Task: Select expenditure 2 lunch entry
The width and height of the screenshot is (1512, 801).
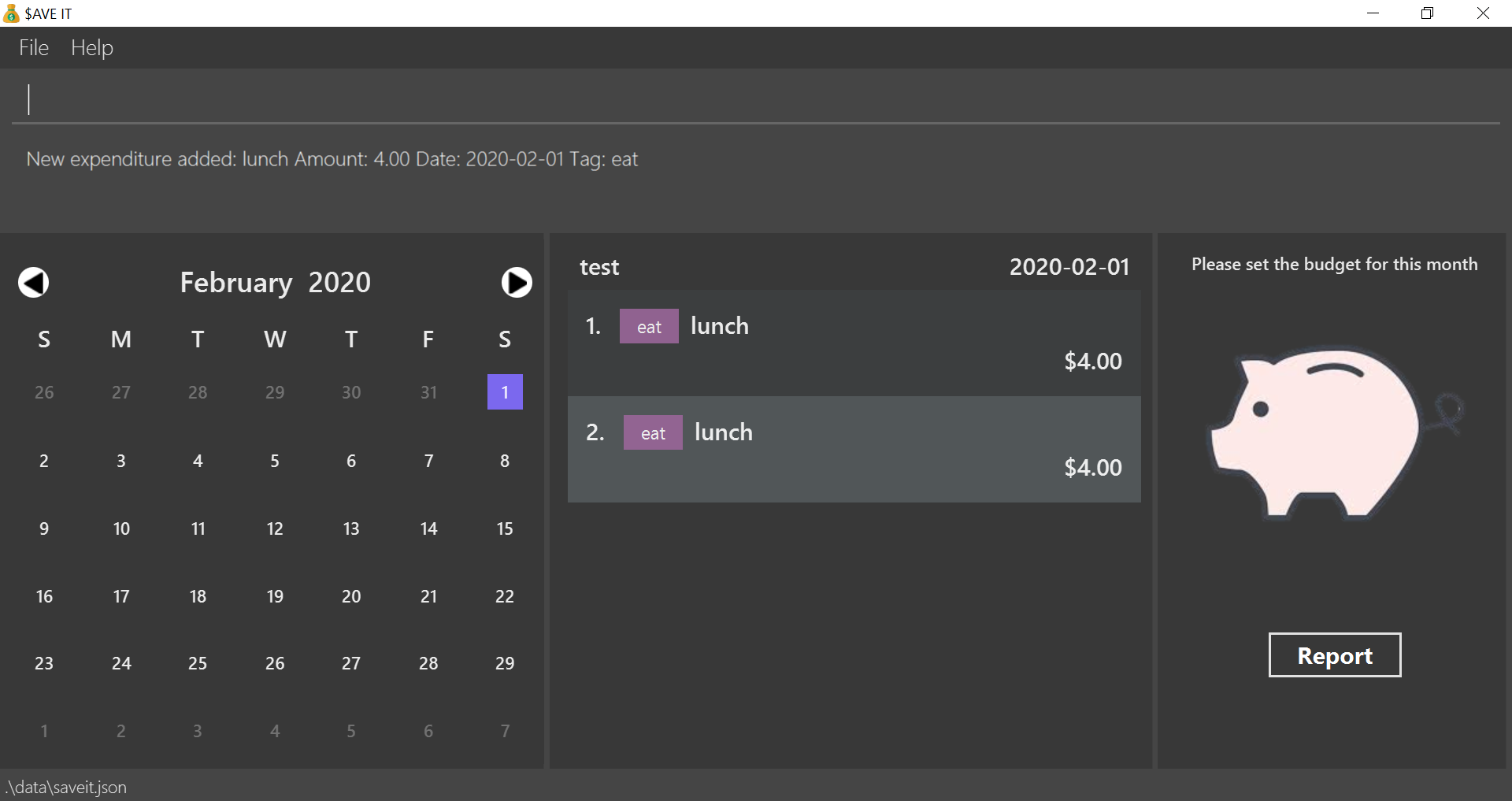Action: click(x=854, y=449)
